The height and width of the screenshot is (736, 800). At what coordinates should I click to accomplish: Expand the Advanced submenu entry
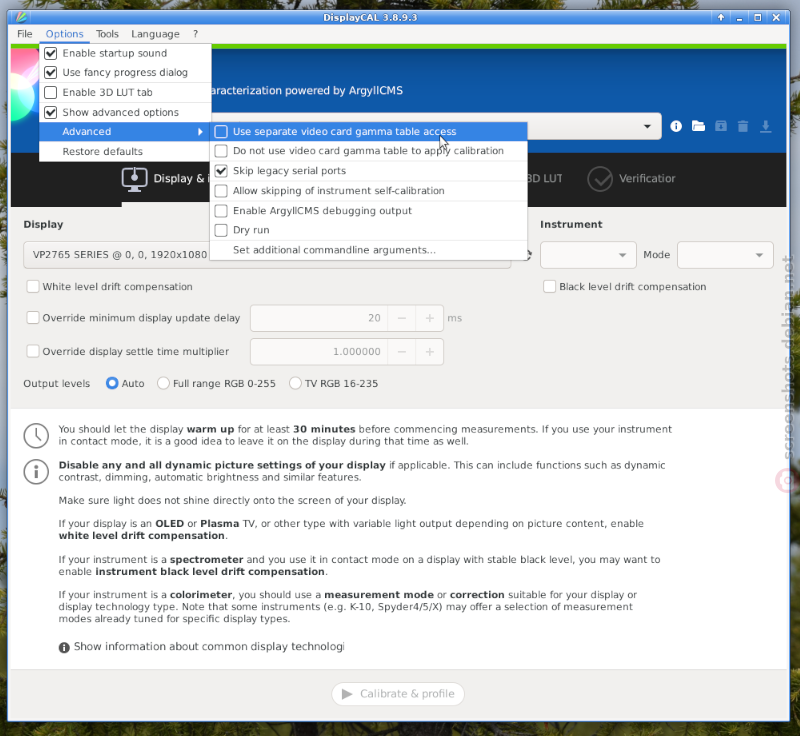125,132
